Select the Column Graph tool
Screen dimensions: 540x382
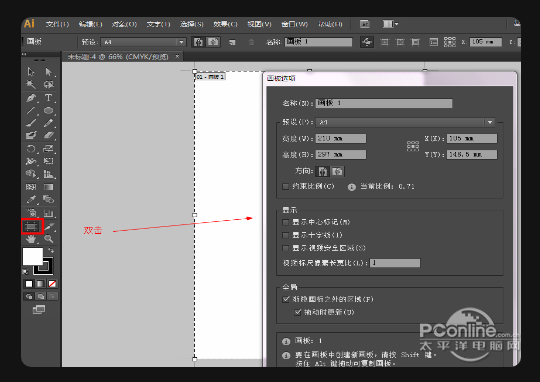(x=48, y=213)
